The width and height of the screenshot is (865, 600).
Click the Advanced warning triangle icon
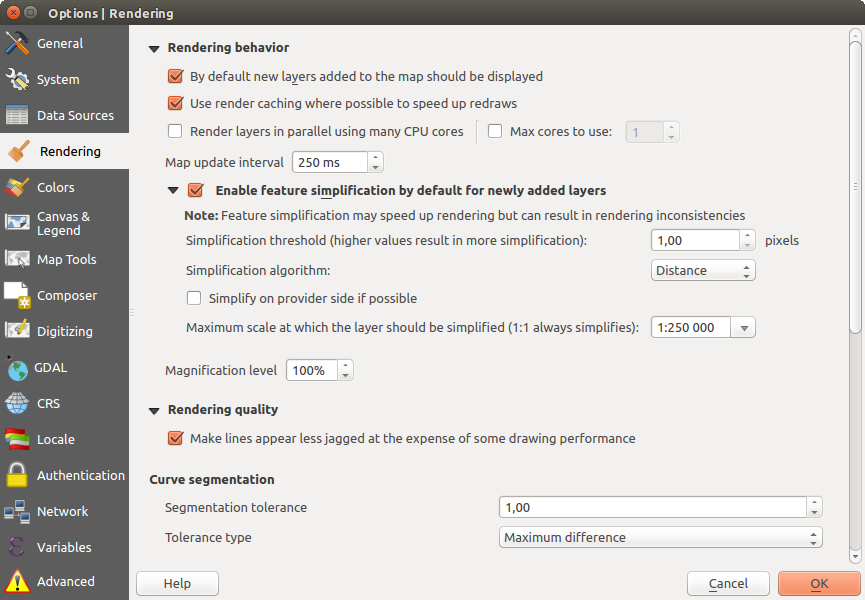18,582
